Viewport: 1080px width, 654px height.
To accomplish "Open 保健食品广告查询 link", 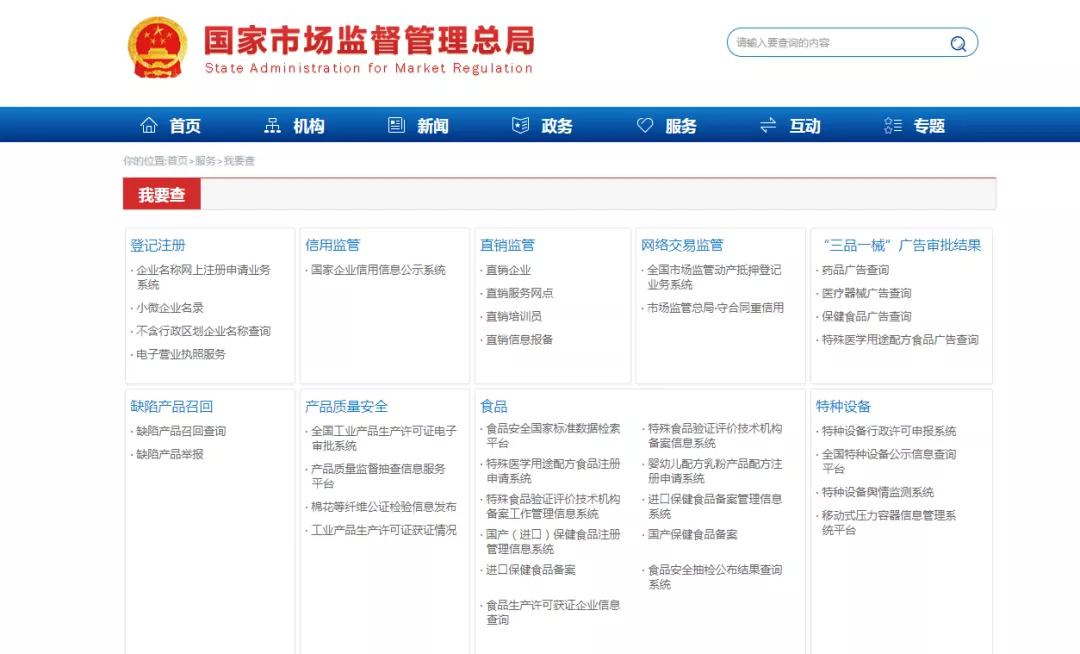I will coord(866,317).
